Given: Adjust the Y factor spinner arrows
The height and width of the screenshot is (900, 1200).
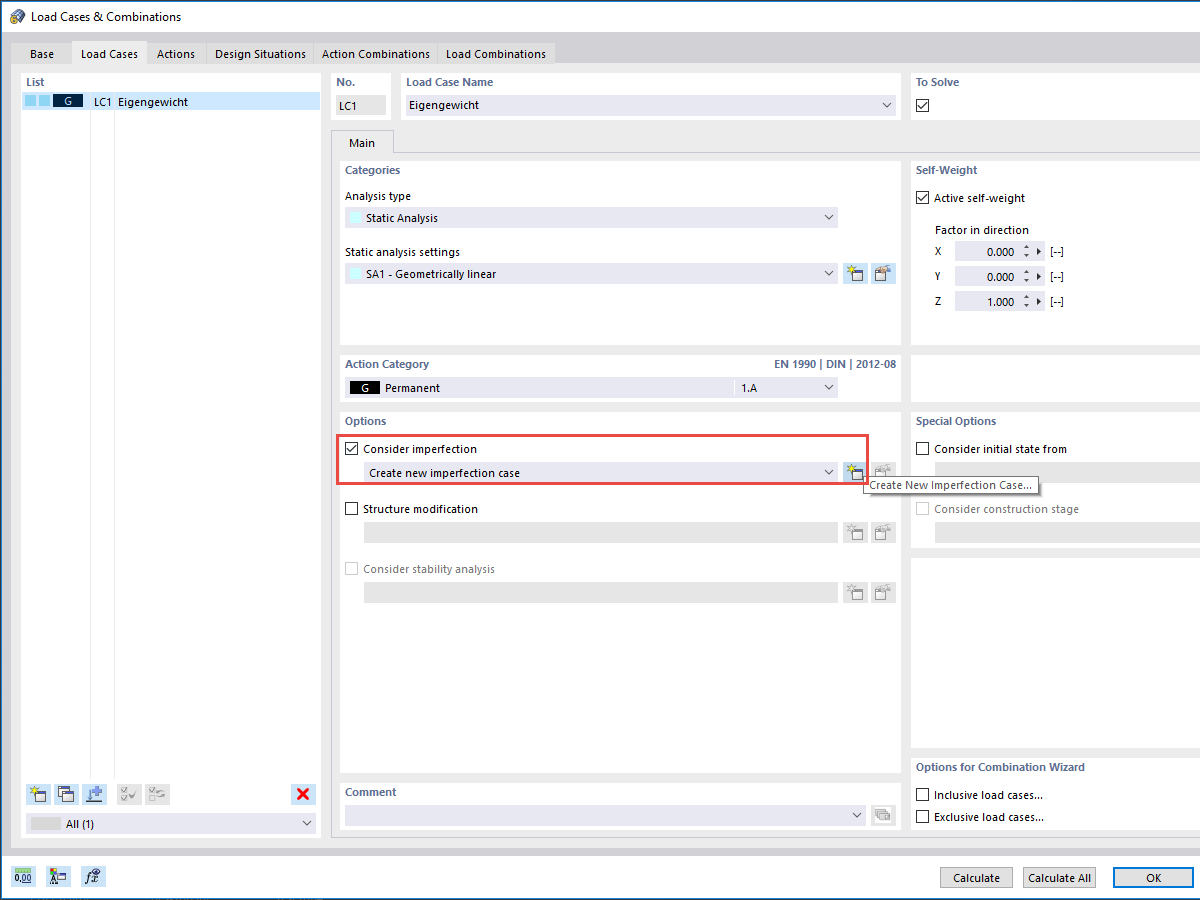Looking at the screenshot, I should 1026,277.
